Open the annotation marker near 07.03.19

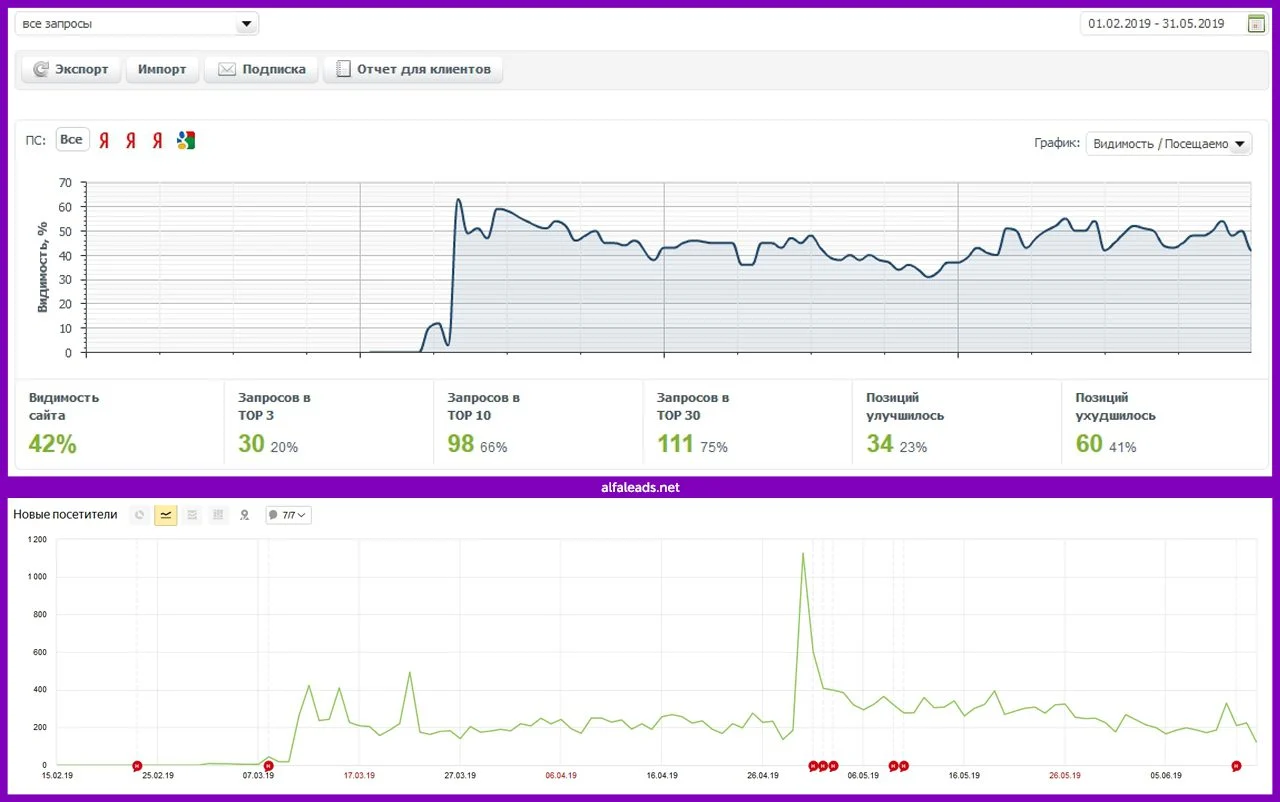[268, 766]
